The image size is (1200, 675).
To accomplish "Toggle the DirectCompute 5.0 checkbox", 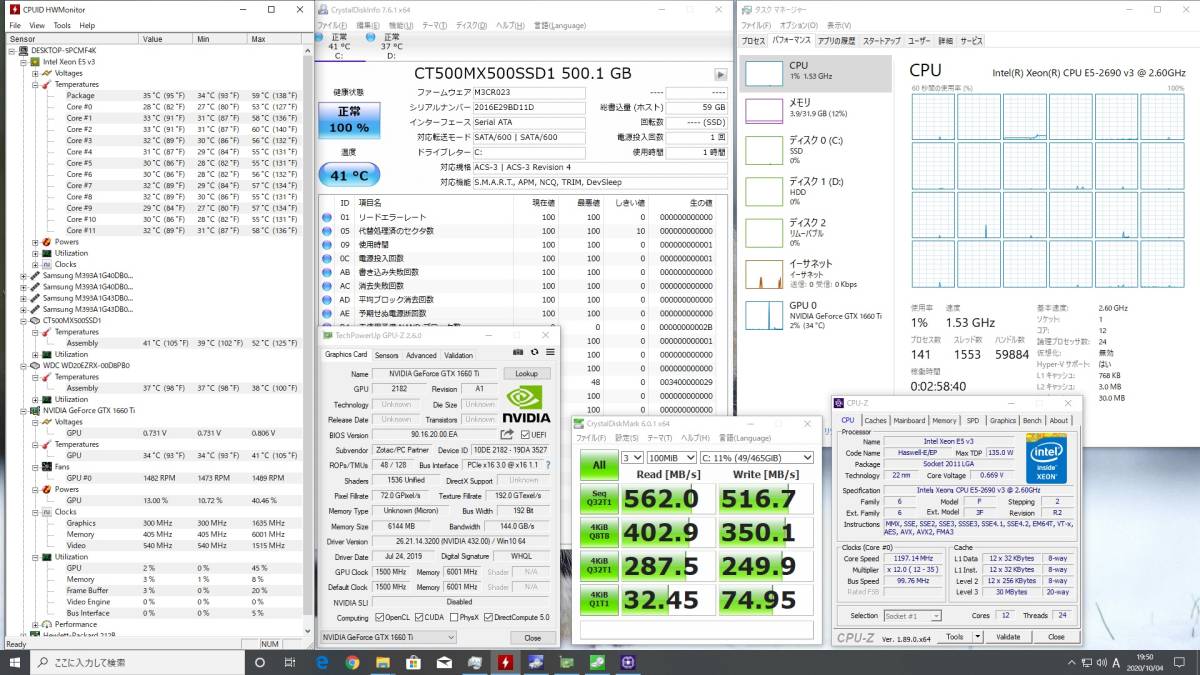I will click(488, 617).
